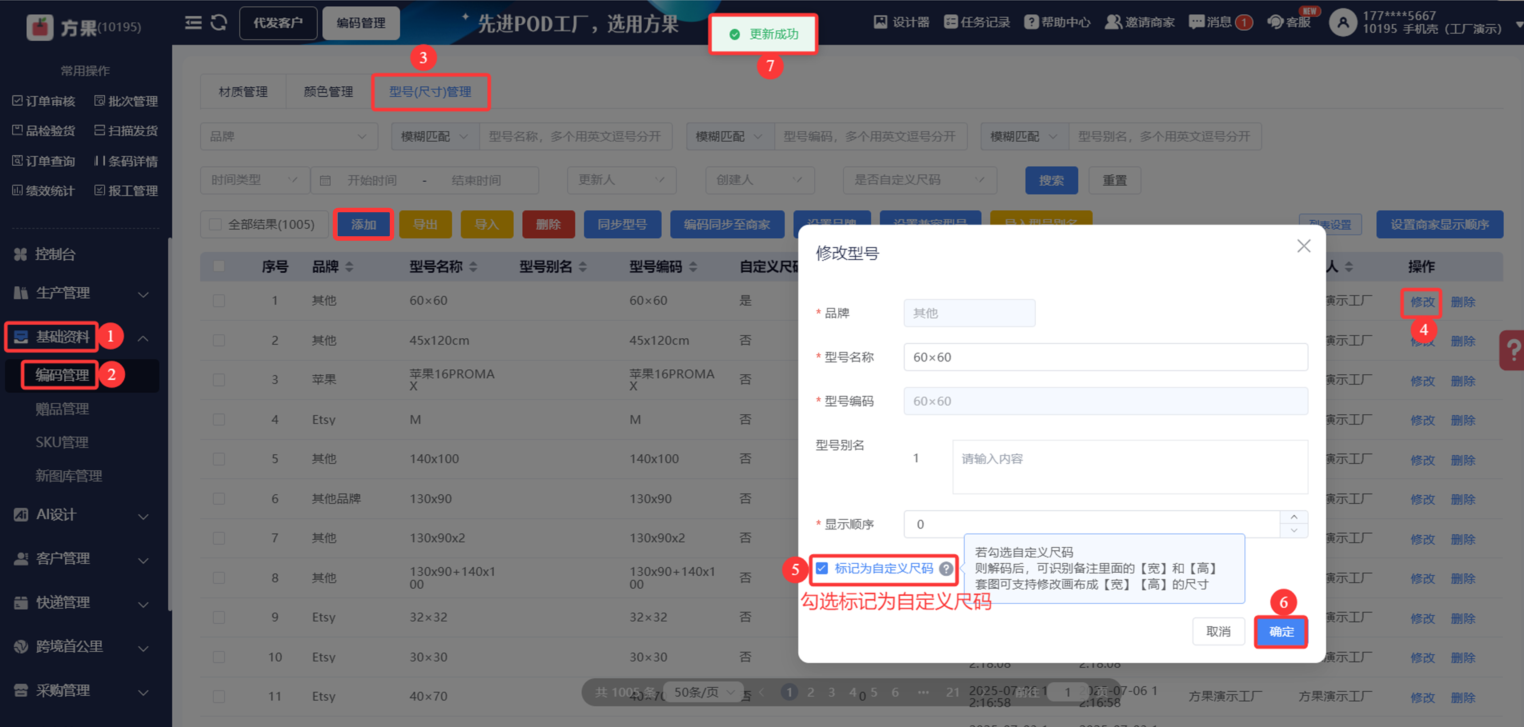Image resolution: width=1524 pixels, height=727 pixels.
Task: Click the 型号名称 field in the dialog
Action: coord(1105,357)
